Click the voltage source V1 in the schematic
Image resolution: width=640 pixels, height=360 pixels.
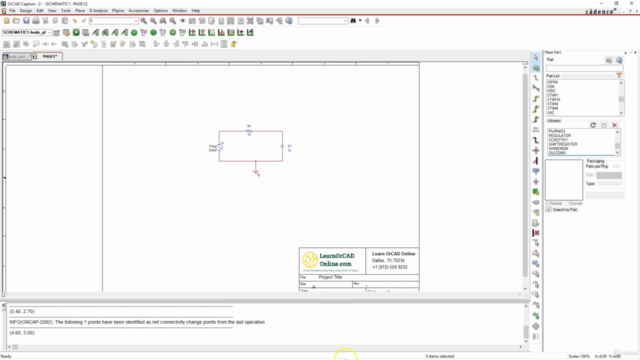tap(219, 147)
